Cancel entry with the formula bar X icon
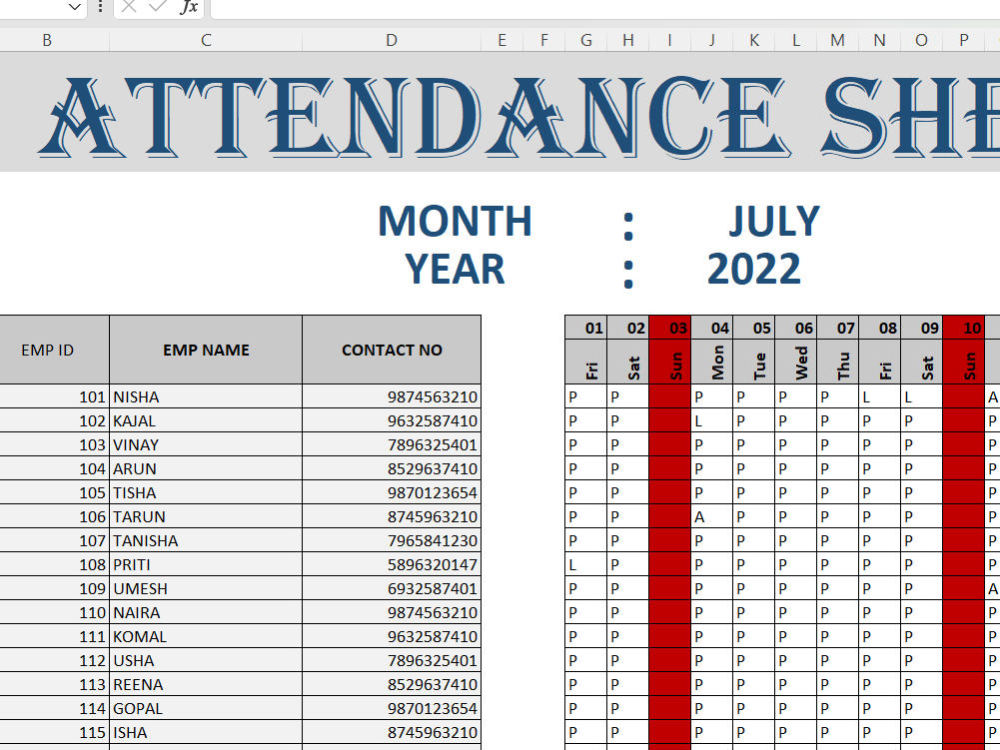The height and width of the screenshot is (750, 1000). pyautogui.click(x=129, y=7)
